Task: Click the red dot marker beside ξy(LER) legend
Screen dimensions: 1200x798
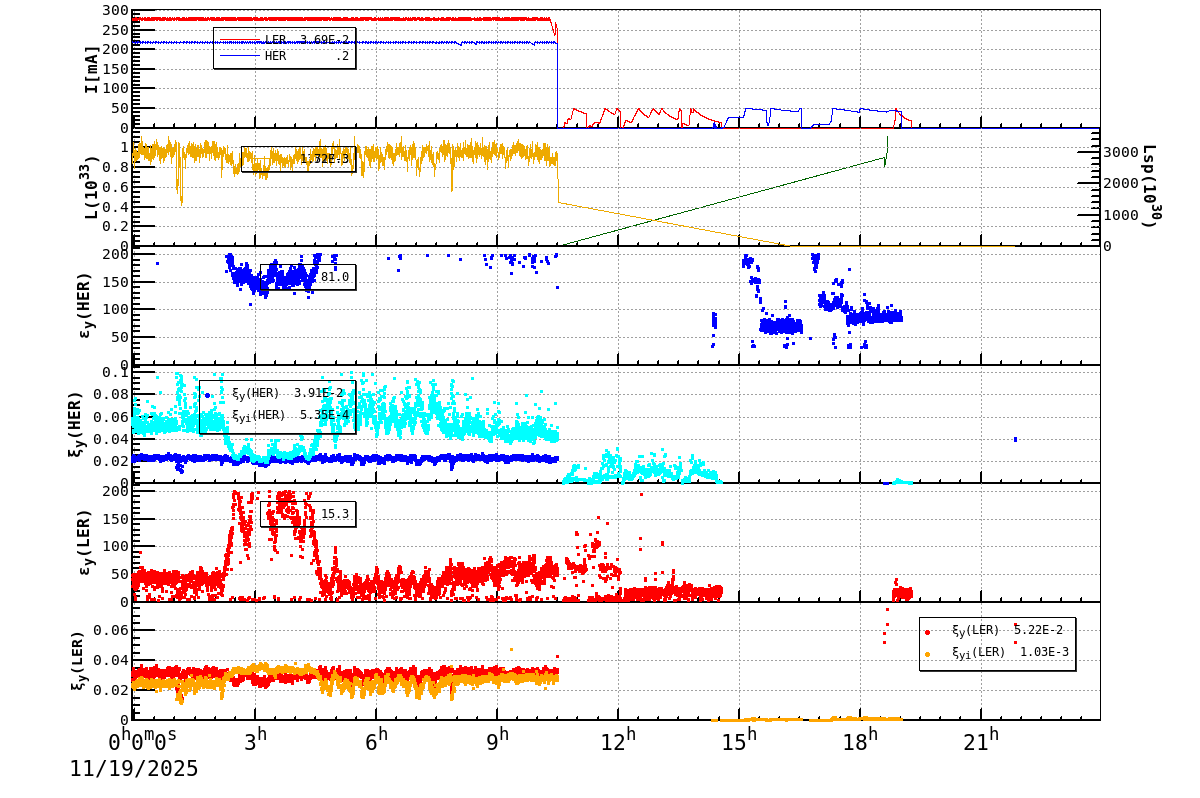Action: coord(928,632)
